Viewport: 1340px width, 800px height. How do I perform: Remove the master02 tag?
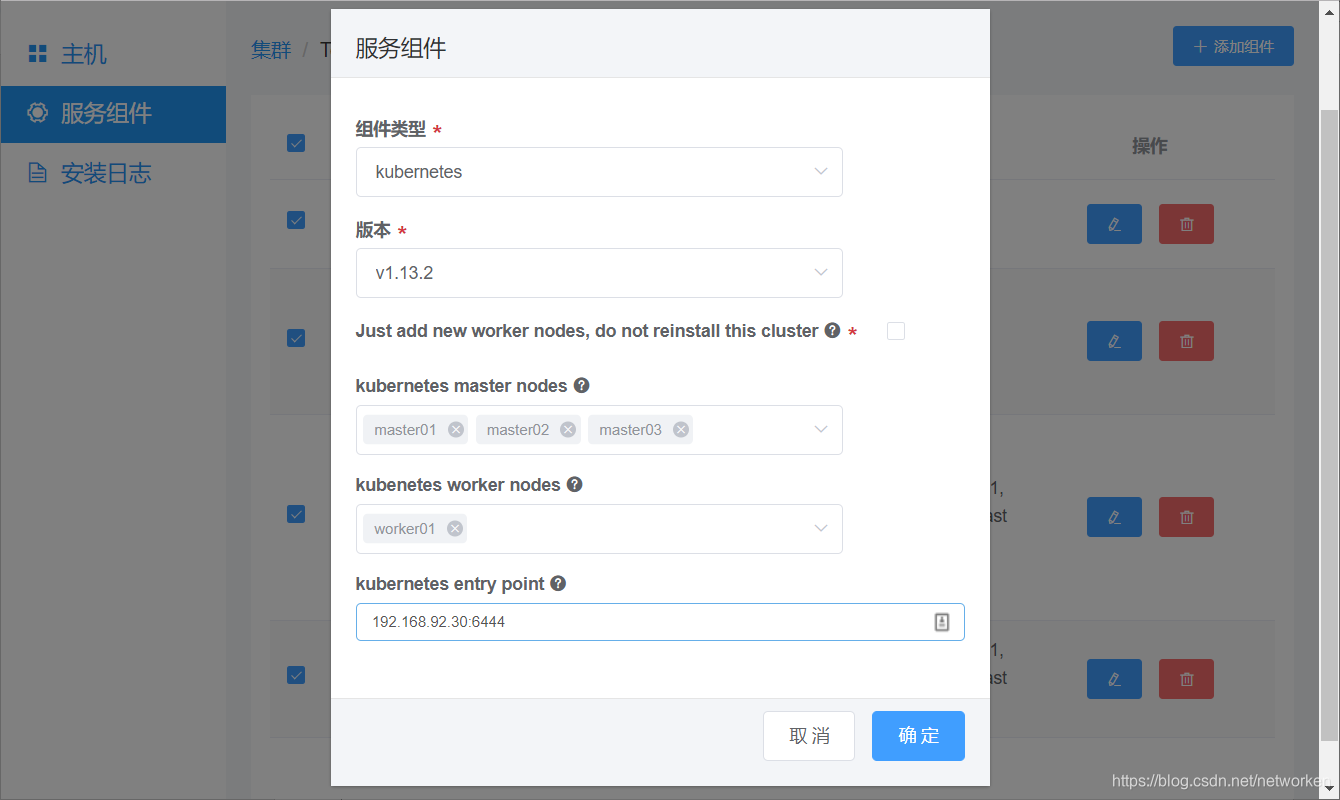(568, 430)
